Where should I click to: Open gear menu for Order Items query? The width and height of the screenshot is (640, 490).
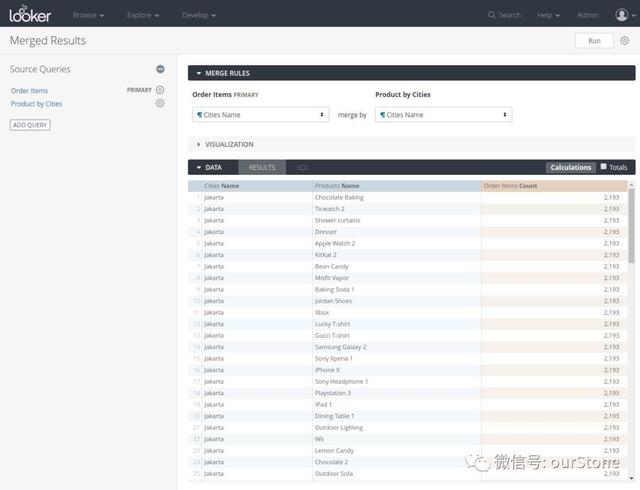point(160,90)
